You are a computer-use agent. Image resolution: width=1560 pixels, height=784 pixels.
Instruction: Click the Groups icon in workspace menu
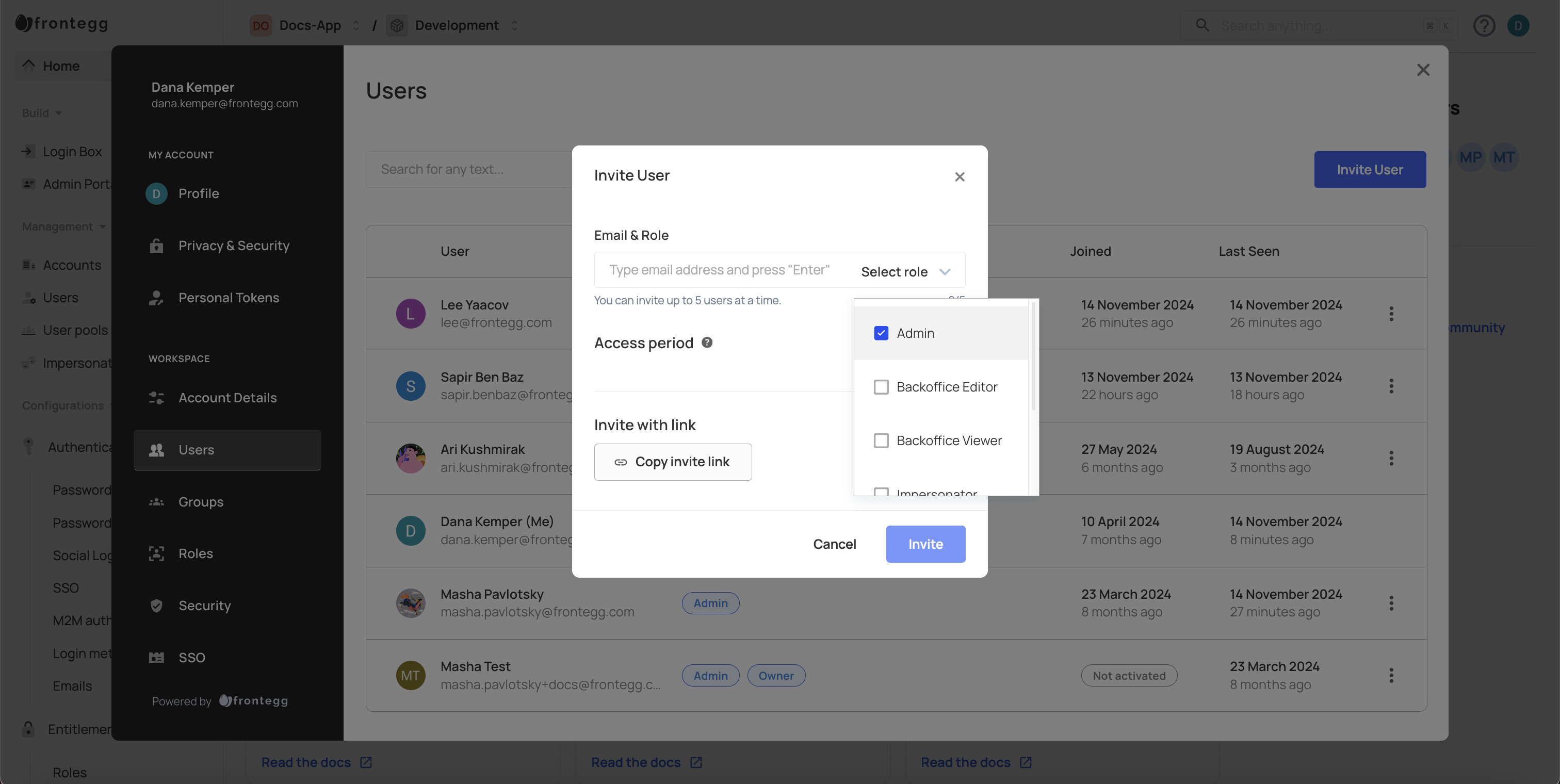click(156, 501)
